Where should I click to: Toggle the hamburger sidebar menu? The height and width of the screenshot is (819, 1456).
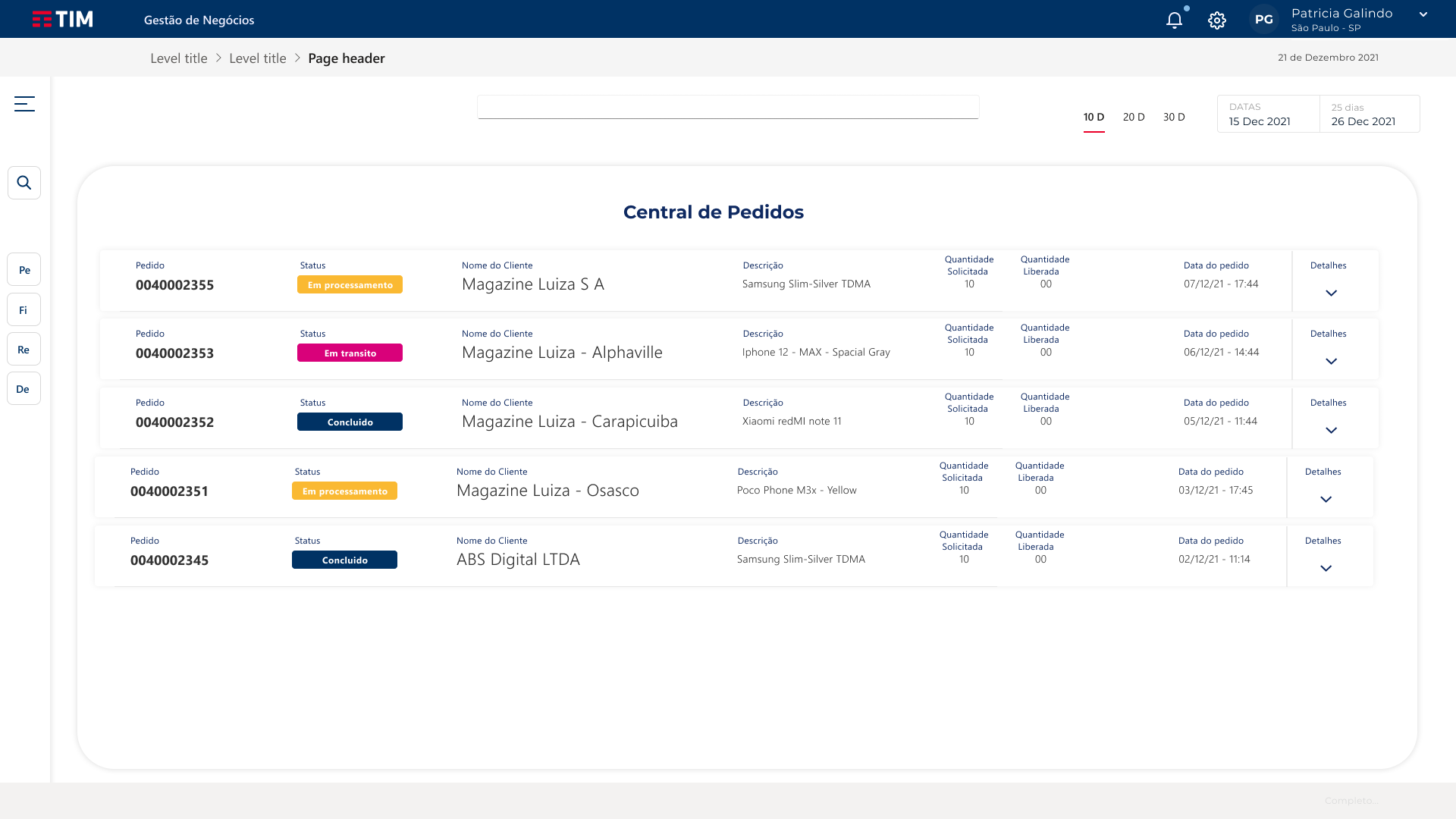pos(24,104)
